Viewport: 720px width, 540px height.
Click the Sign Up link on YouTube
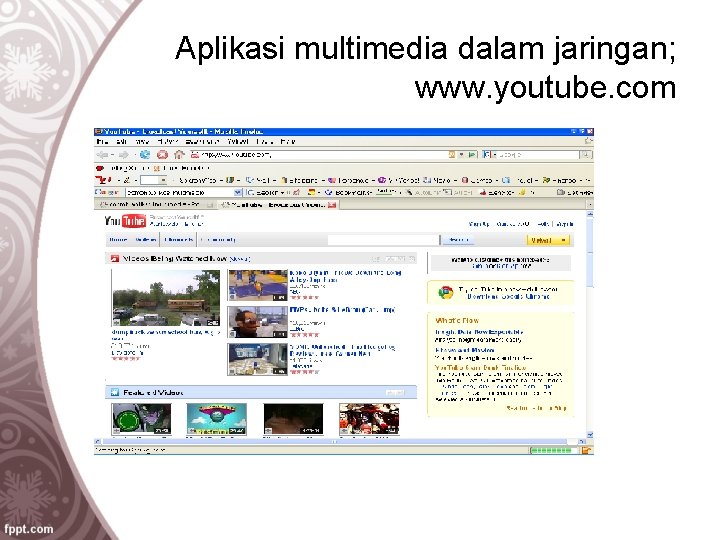[479, 224]
